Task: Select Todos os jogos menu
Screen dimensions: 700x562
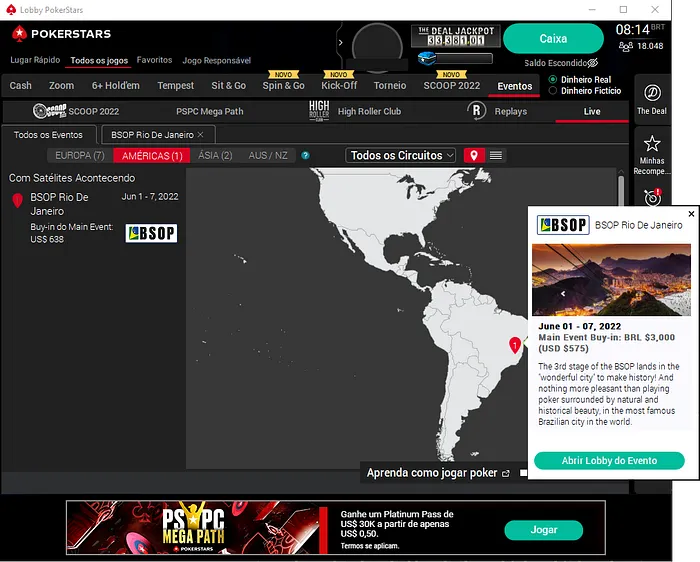Action: tap(99, 60)
